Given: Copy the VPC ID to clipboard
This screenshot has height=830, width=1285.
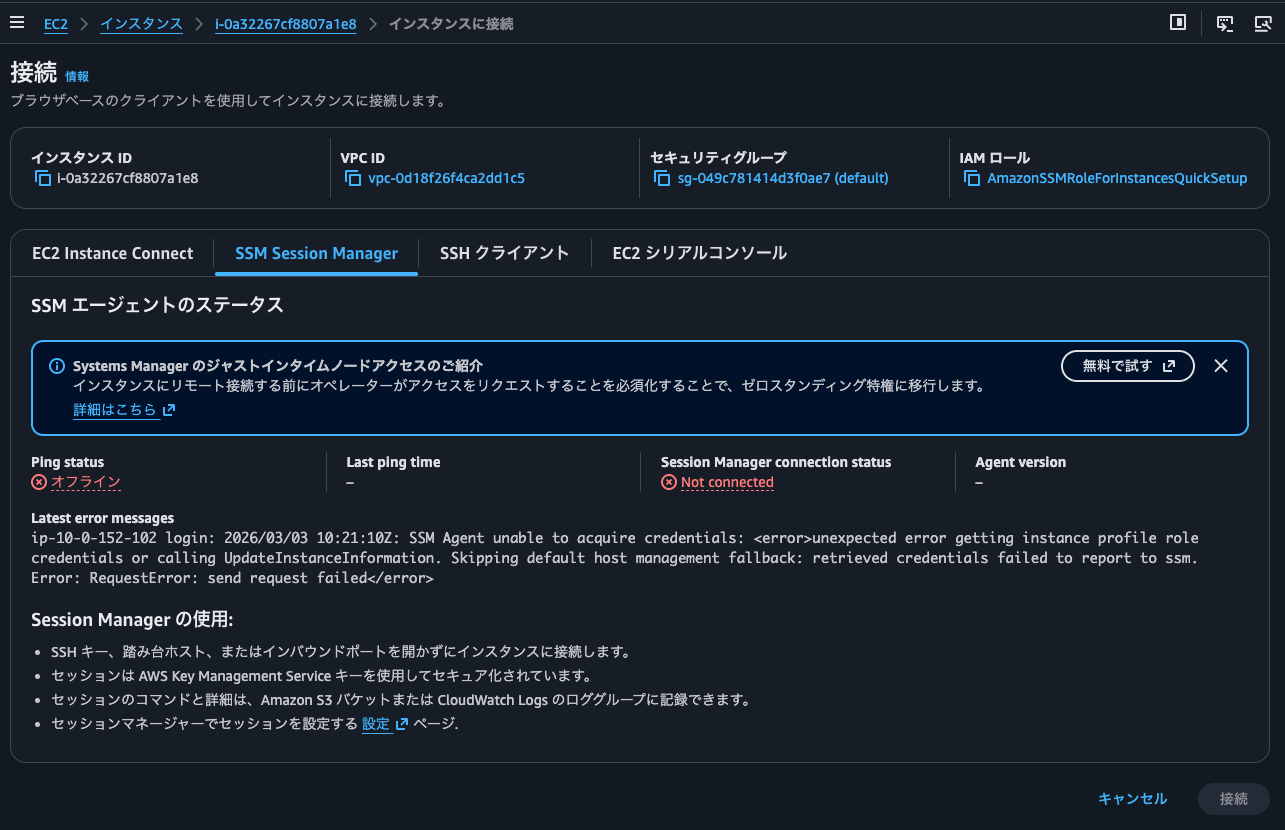Looking at the screenshot, I should click(351, 178).
